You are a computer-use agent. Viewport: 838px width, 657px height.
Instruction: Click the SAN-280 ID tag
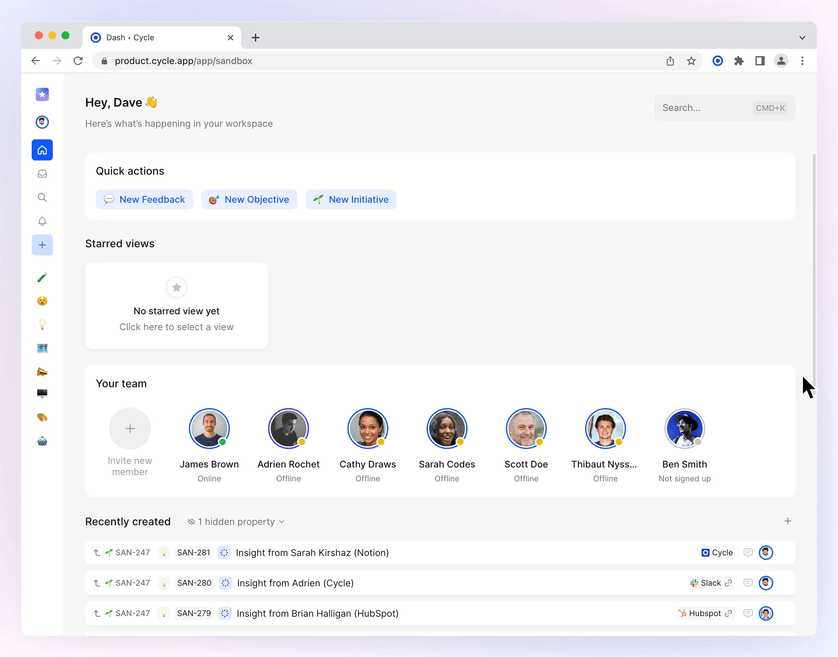pos(194,583)
